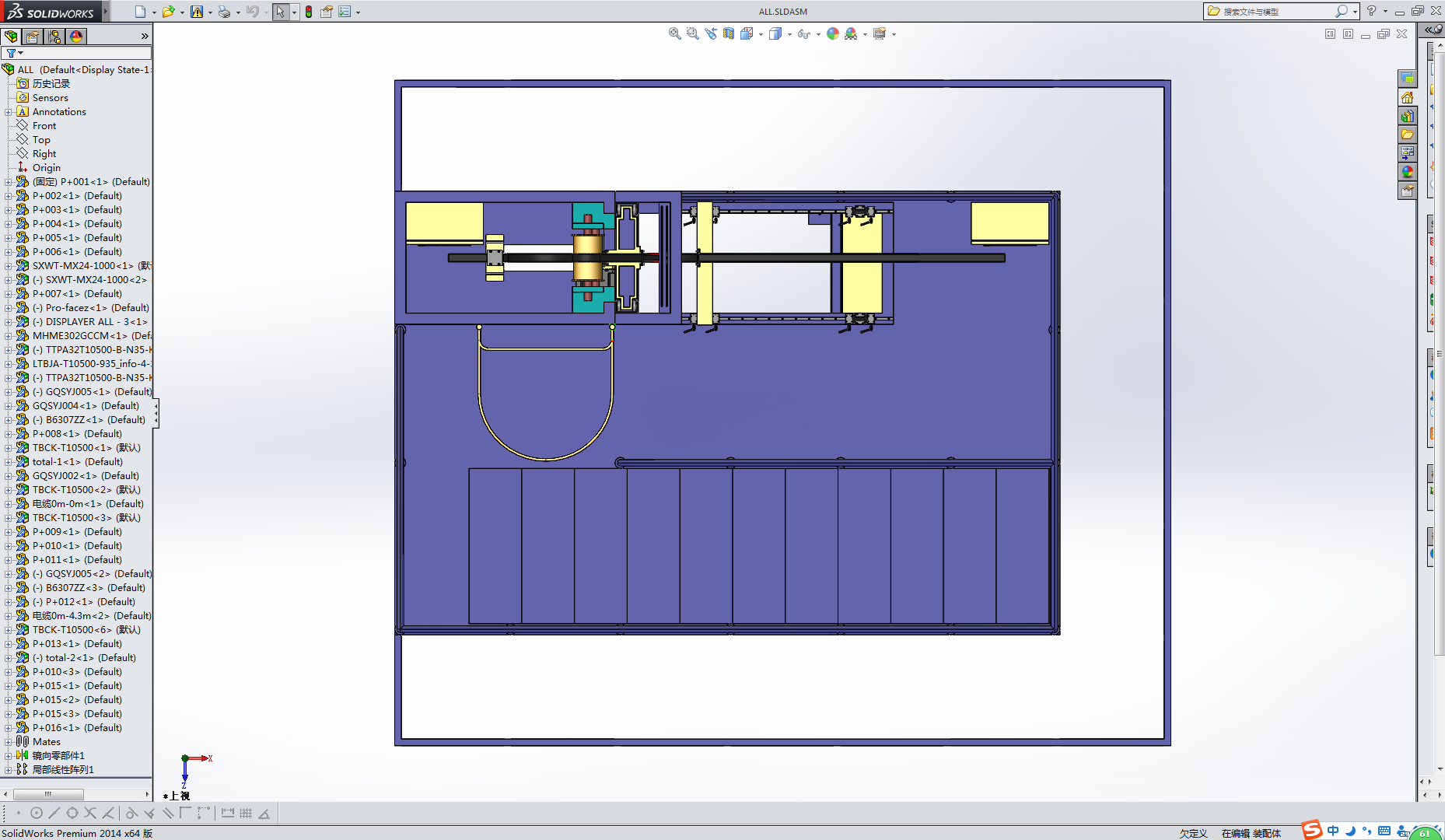Open the Select tool dropdown arrow
This screenshot has height=840, width=1445.
pyautogui.click(x=294, y=12)
